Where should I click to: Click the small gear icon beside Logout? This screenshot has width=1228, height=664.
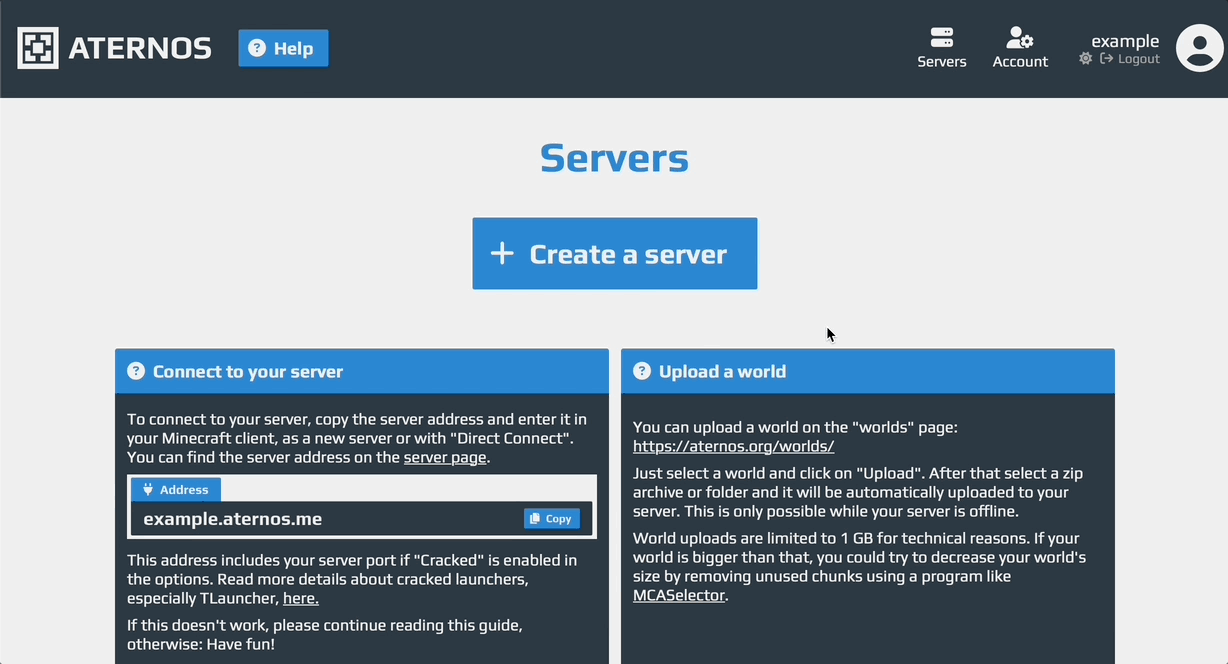1085,59
